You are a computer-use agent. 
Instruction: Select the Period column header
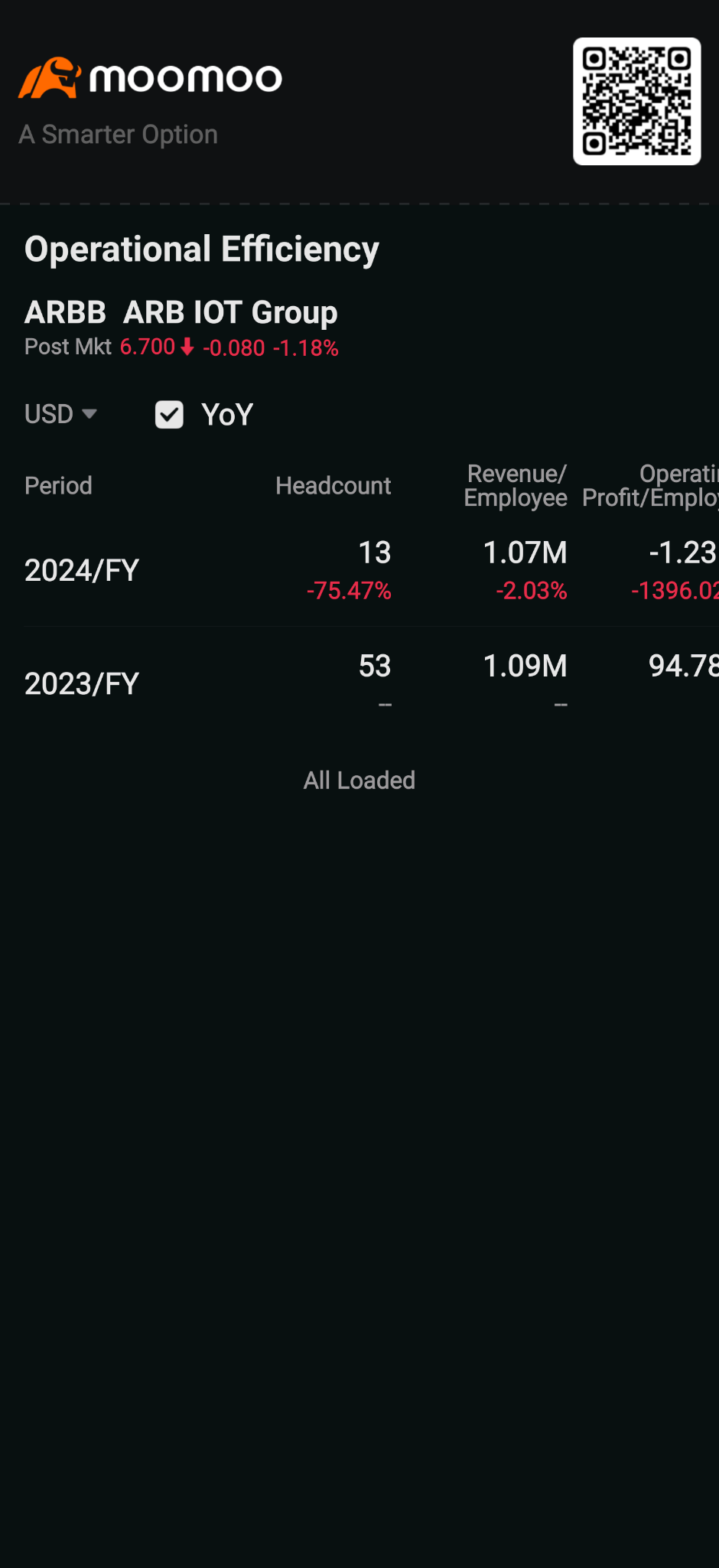coord(58,485)
